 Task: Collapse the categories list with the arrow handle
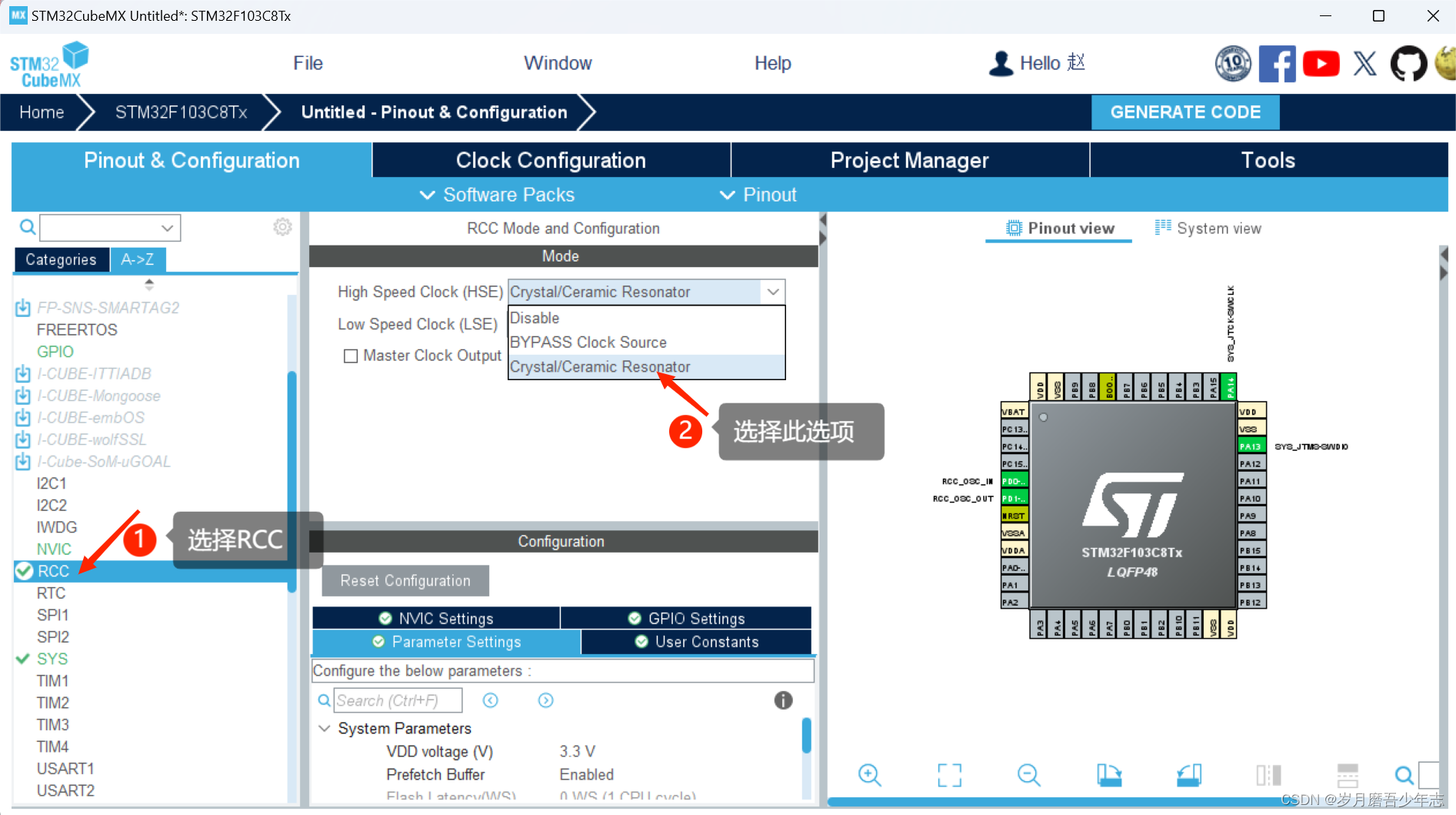(x=149, y=284)
